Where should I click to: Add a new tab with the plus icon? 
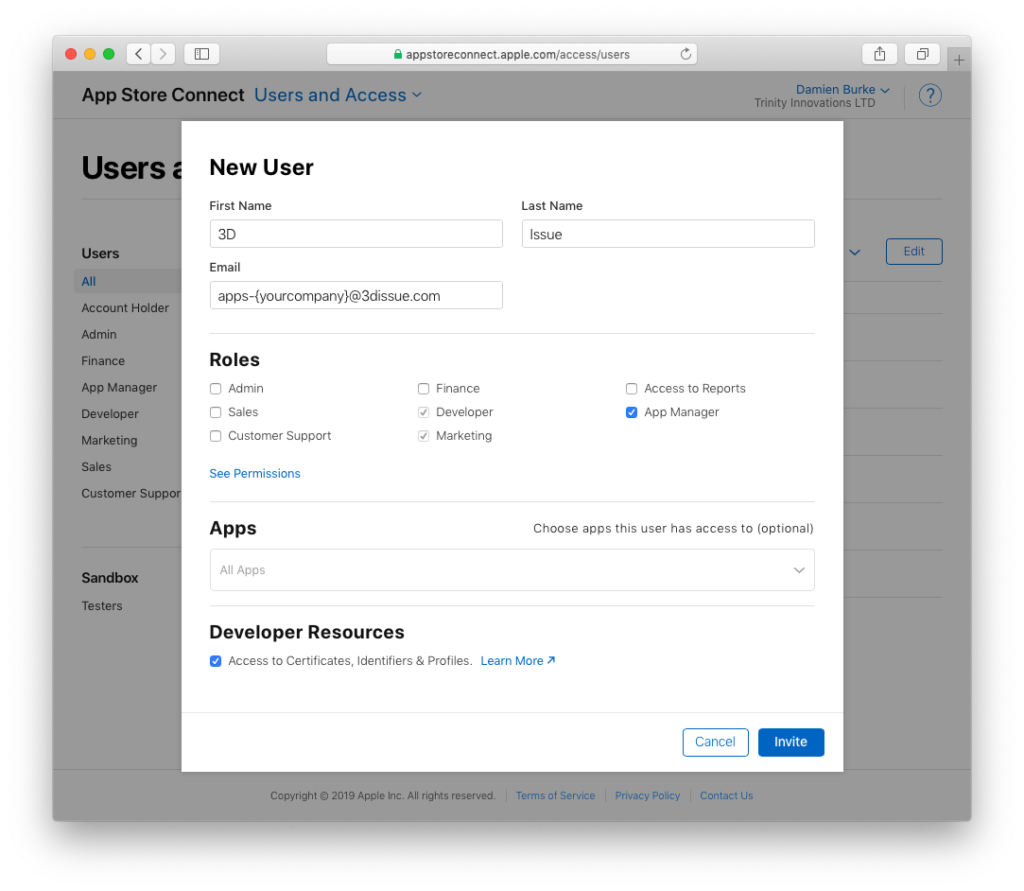pos(959,60)
